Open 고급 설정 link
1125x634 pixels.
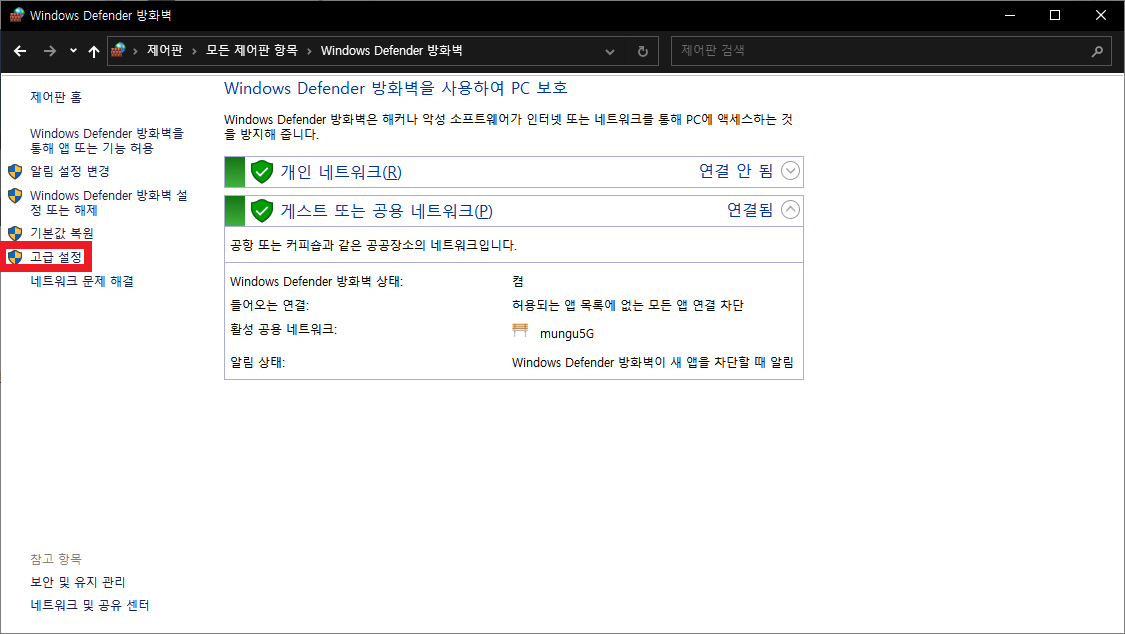click(56, 257)
